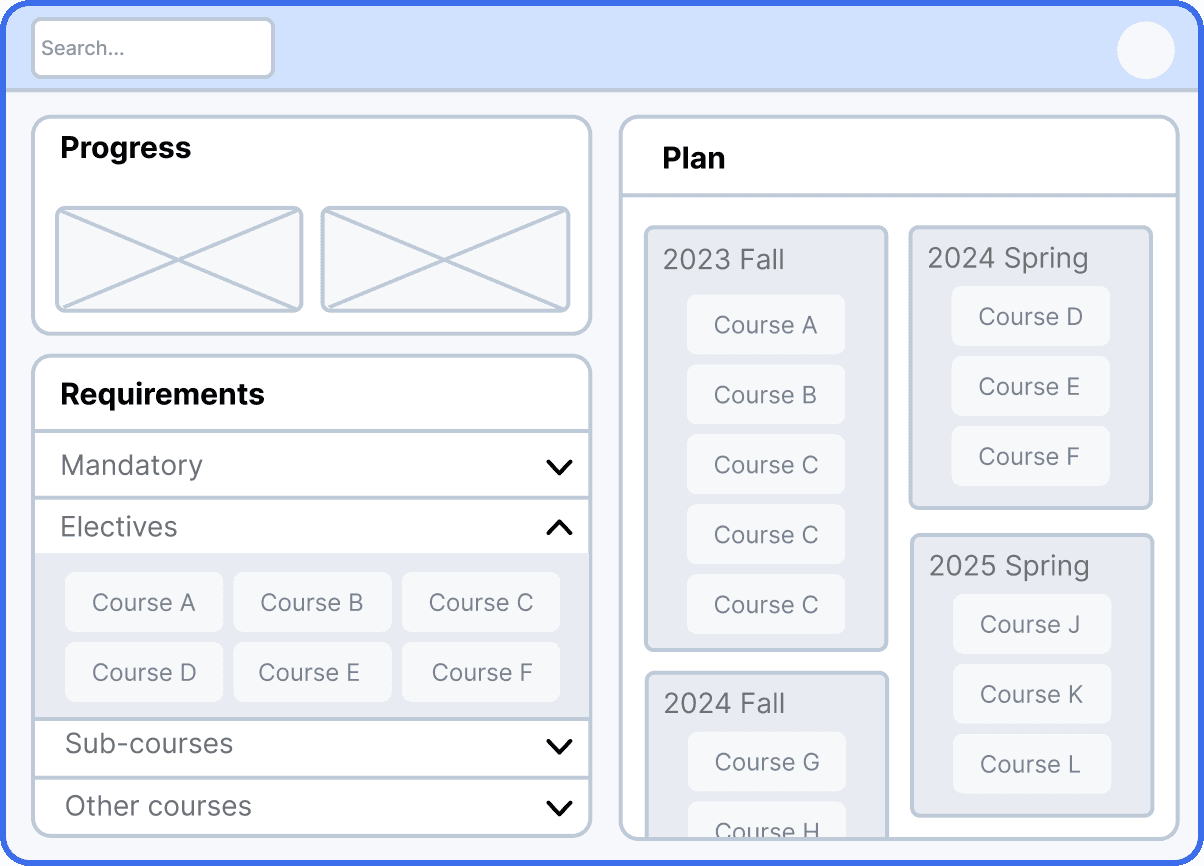Expand the Mandatory requirements chevron
Image resolution: width=1204 pixels, height=866 pixels.
click(559, 466)
